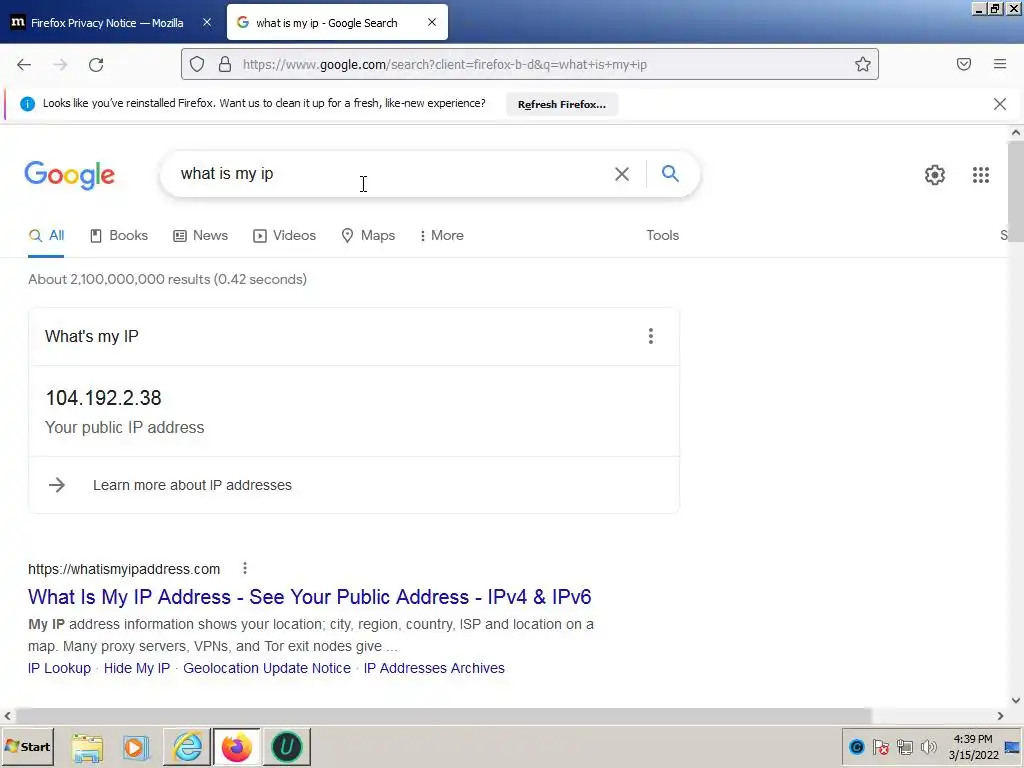Screen dimensions: 1024x768
Task: Reload the current page
Action: (96, 65)
